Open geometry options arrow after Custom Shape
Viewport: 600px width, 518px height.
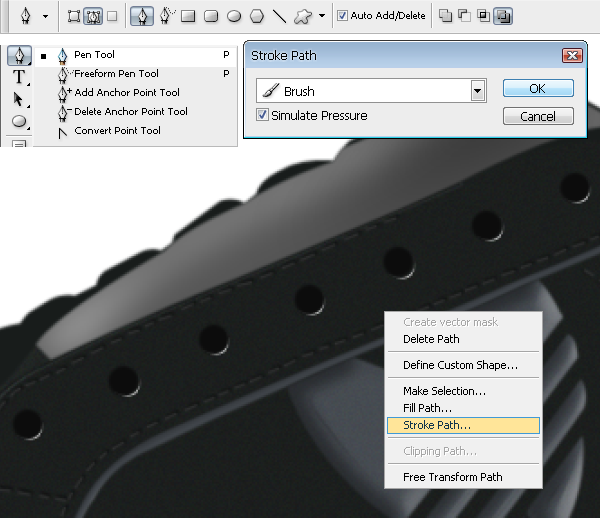(322, 16)
